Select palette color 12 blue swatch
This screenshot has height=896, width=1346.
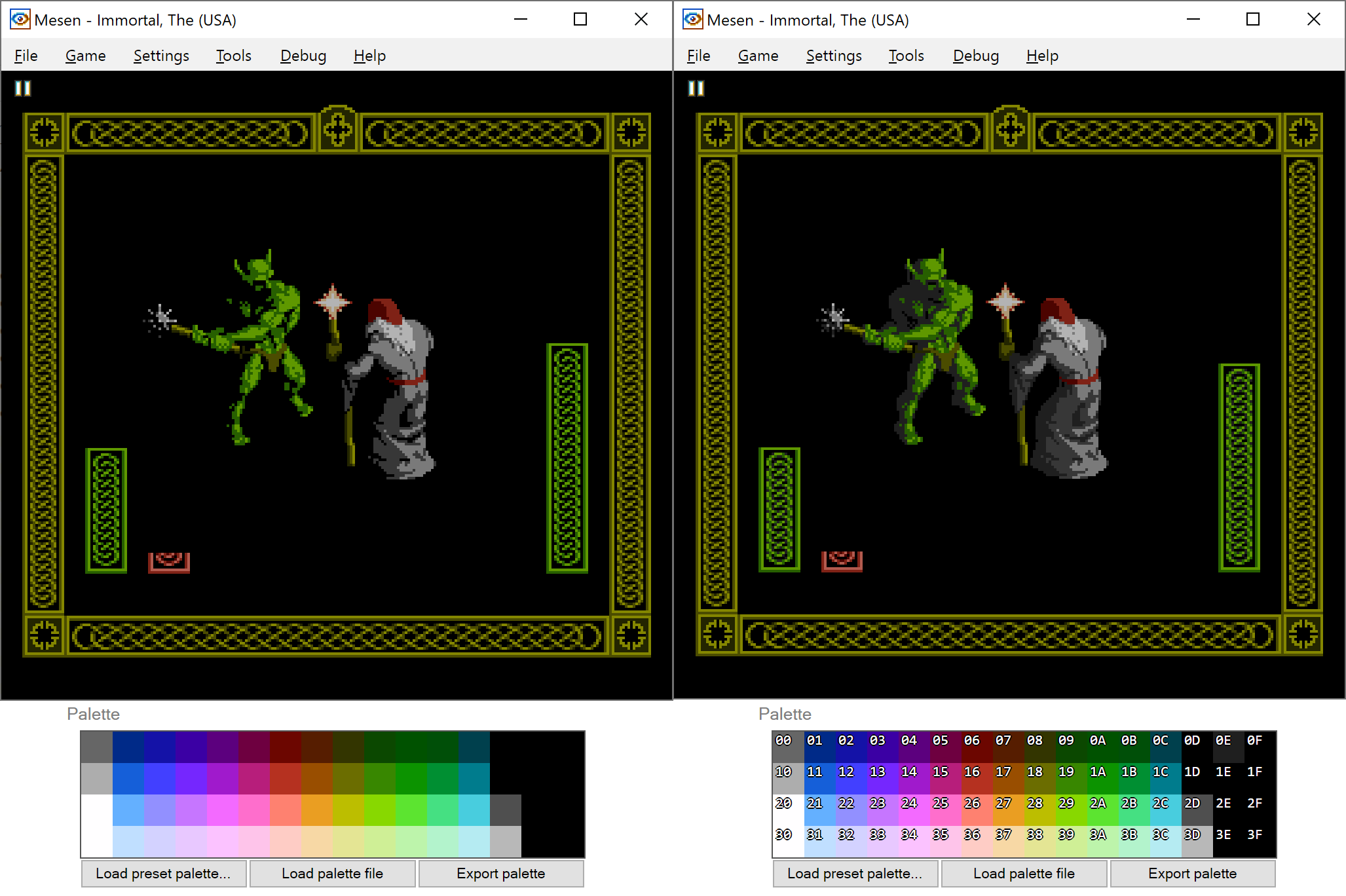point(851,779)
